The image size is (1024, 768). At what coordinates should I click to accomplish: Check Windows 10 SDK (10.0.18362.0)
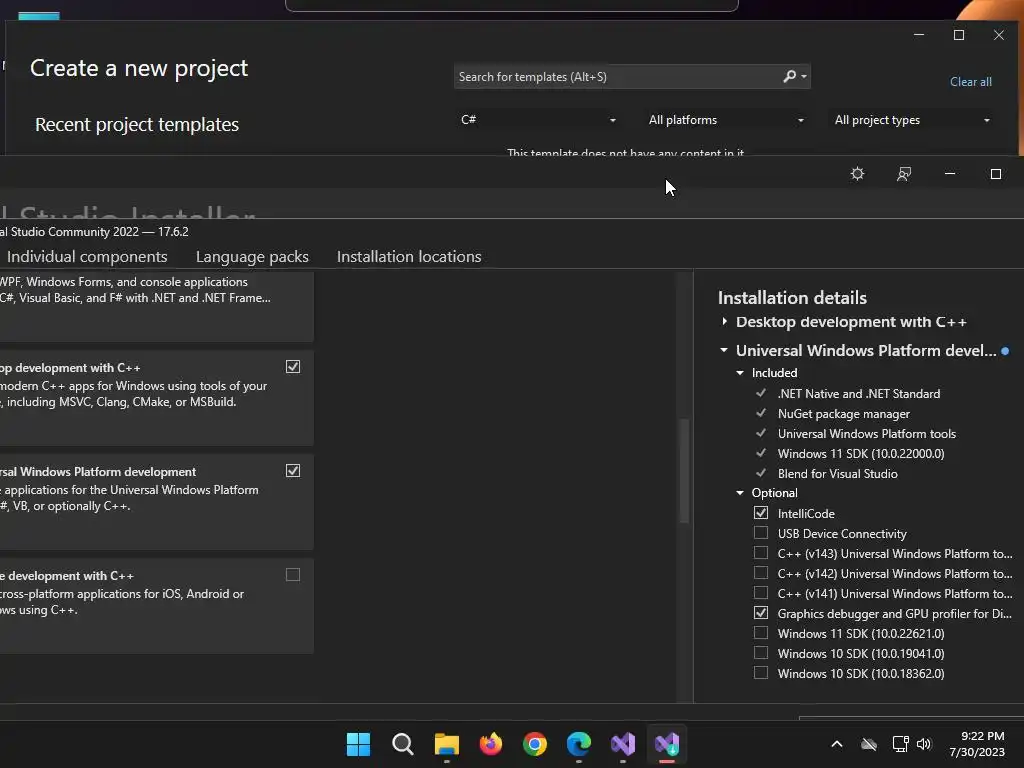coord(761,673)
